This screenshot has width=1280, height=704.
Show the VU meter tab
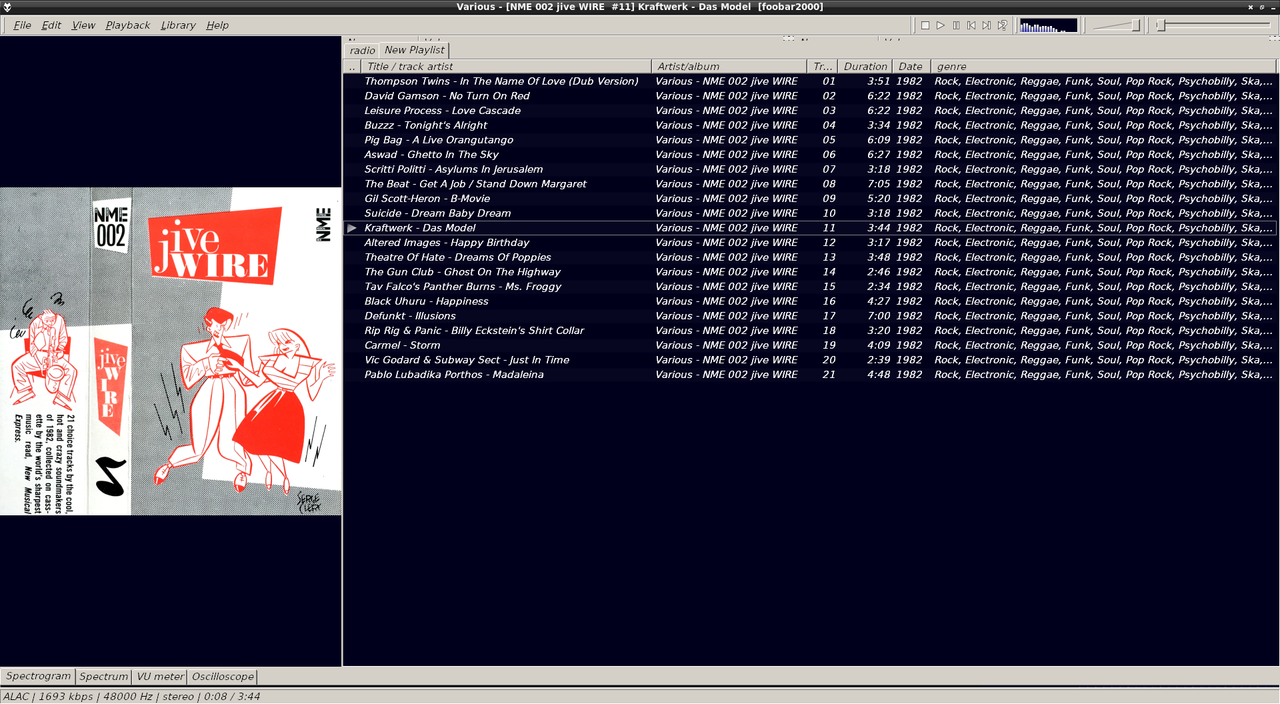point(160,677)
